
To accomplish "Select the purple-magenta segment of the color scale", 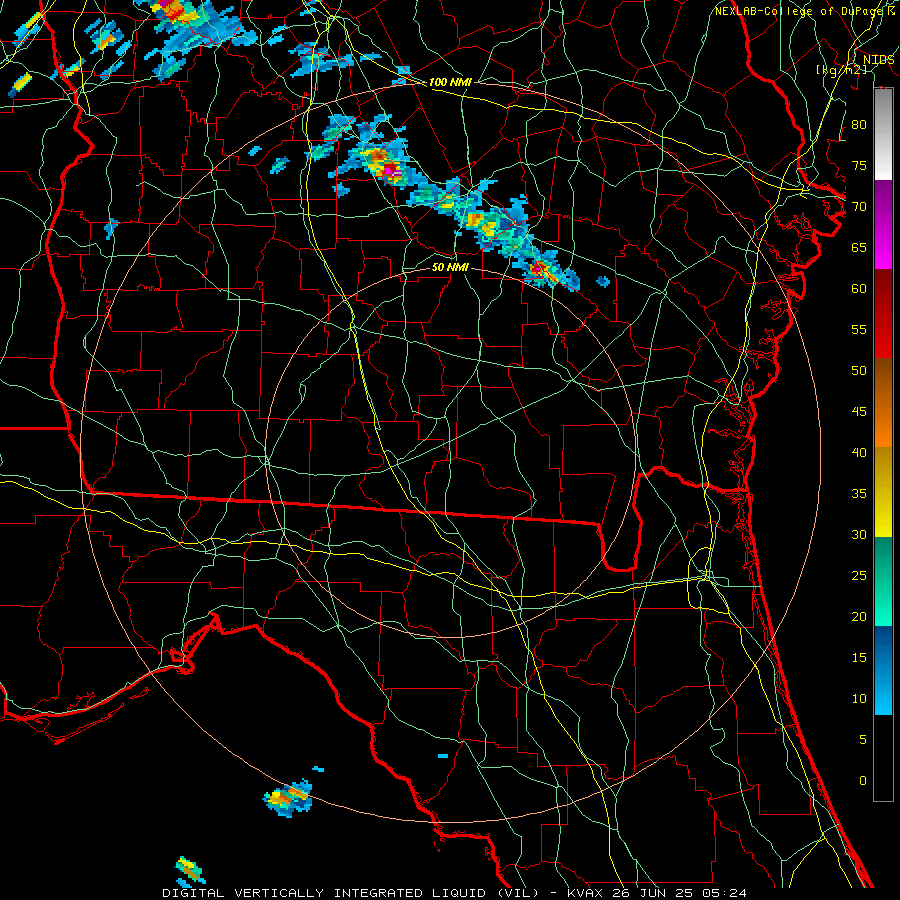I will click(x=883, y=224).
